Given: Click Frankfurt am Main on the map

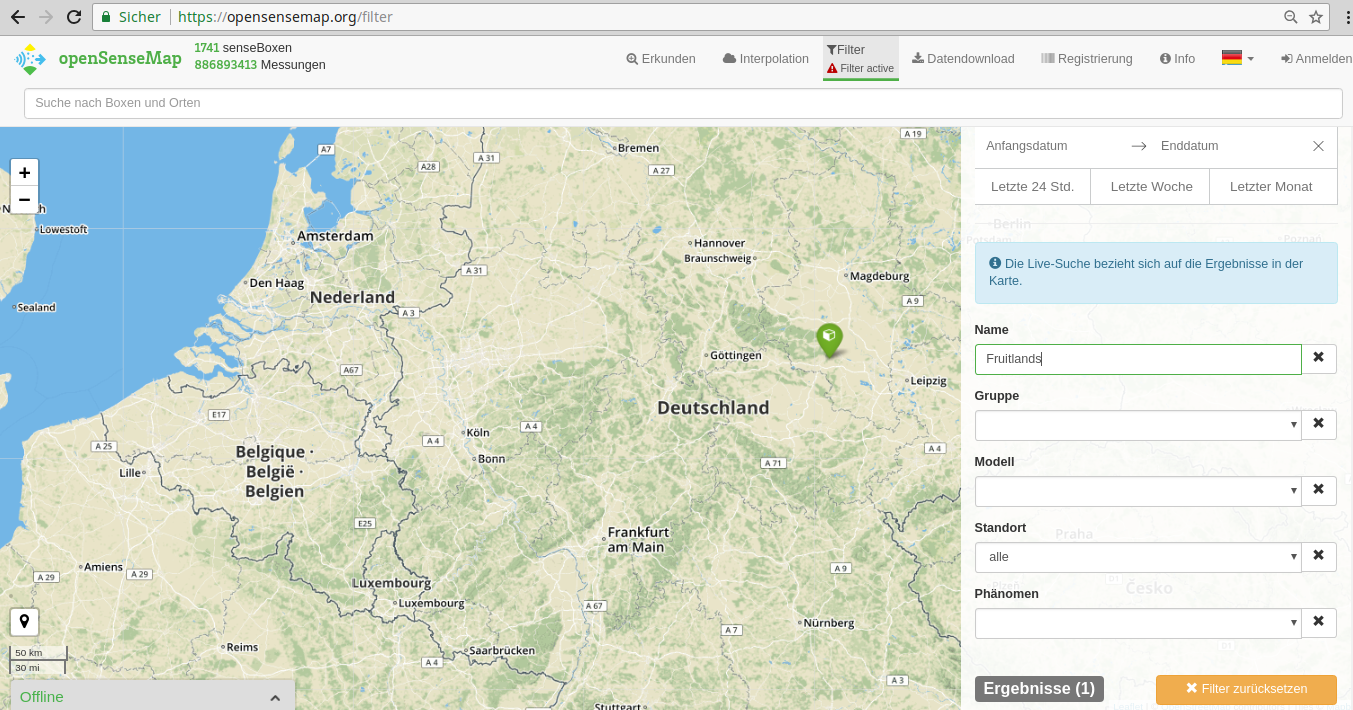Looking at the screenshot, I should pos(638,539).
